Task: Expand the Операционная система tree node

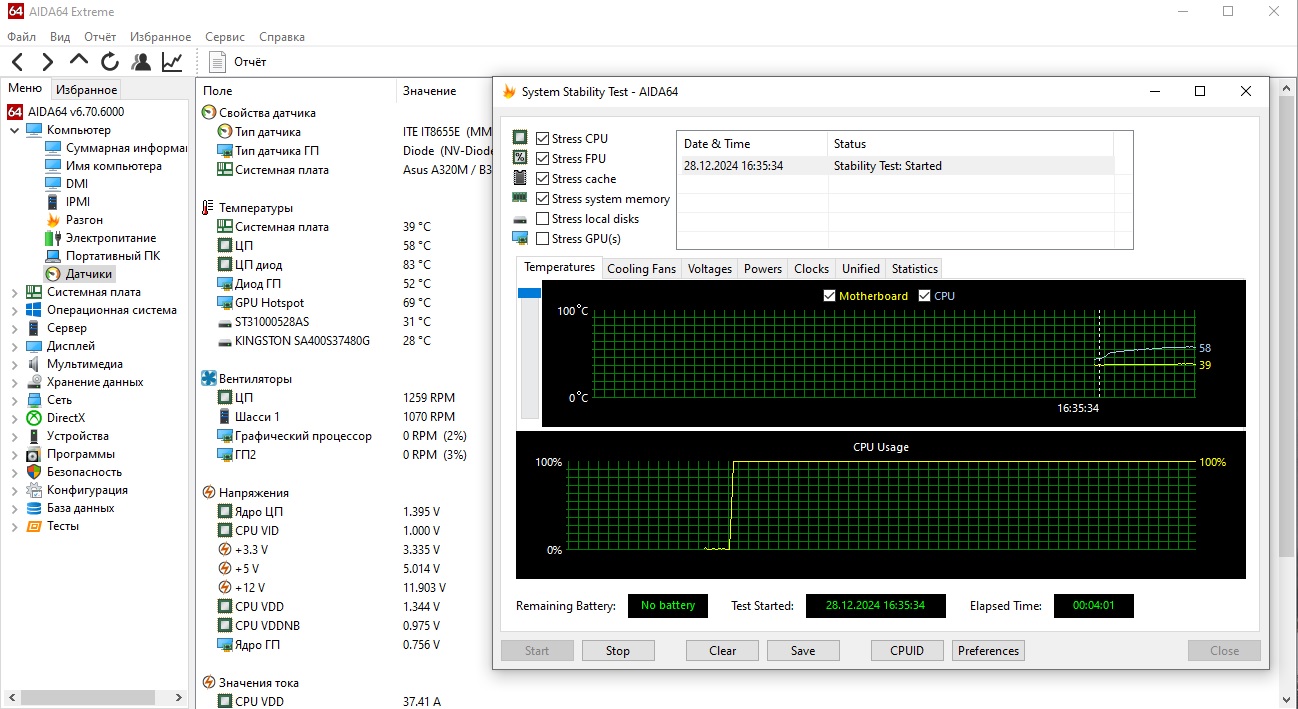Action: [14, 310]
